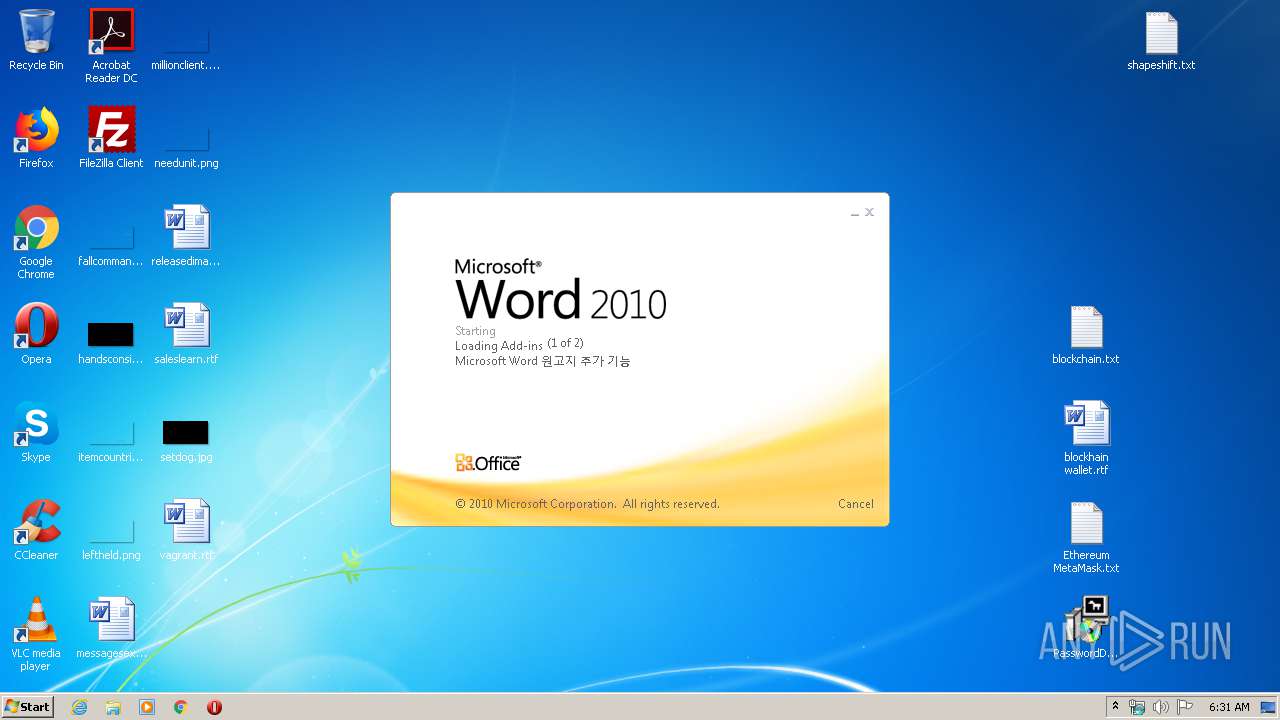The width and height of the screenshot is (1280, 720).
Task: Show hidden tray icons arrow
Action: (1115, 707)
